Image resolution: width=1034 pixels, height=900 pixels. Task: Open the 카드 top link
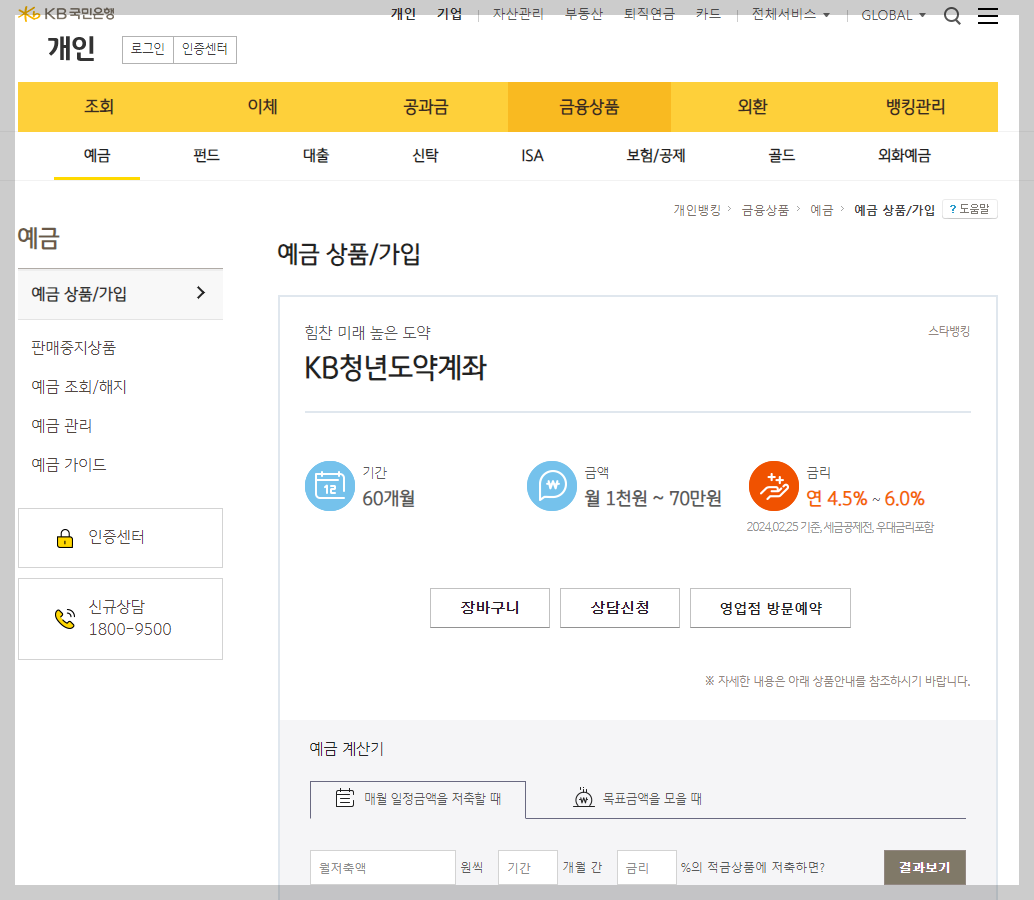[708, 14]
